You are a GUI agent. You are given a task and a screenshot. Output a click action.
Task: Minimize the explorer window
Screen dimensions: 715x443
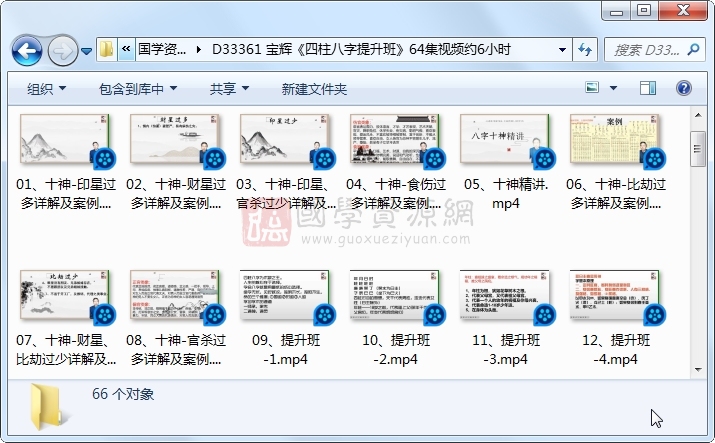tap(617, 10)
